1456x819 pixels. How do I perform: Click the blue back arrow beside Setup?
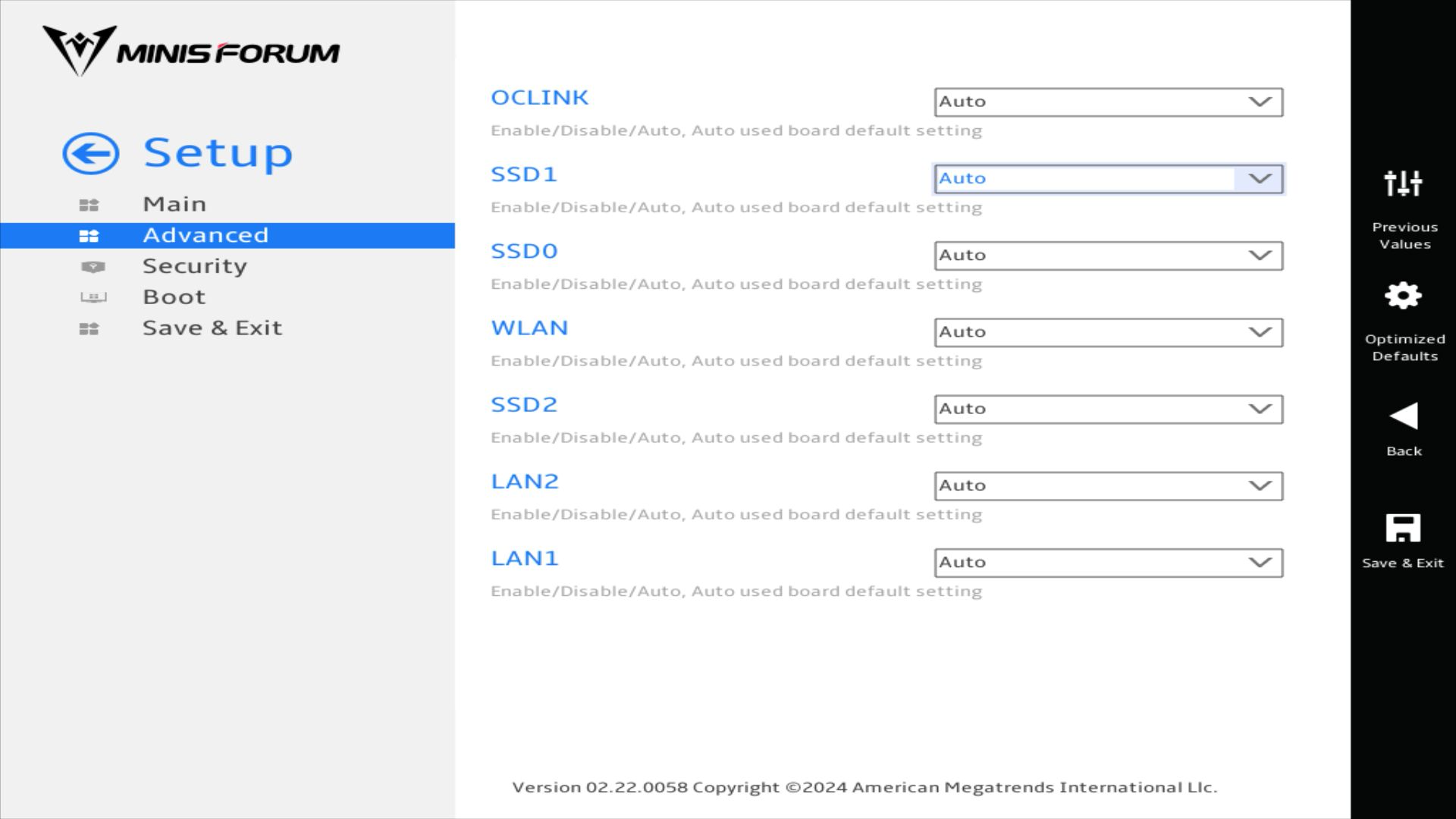tap(90, 154)
